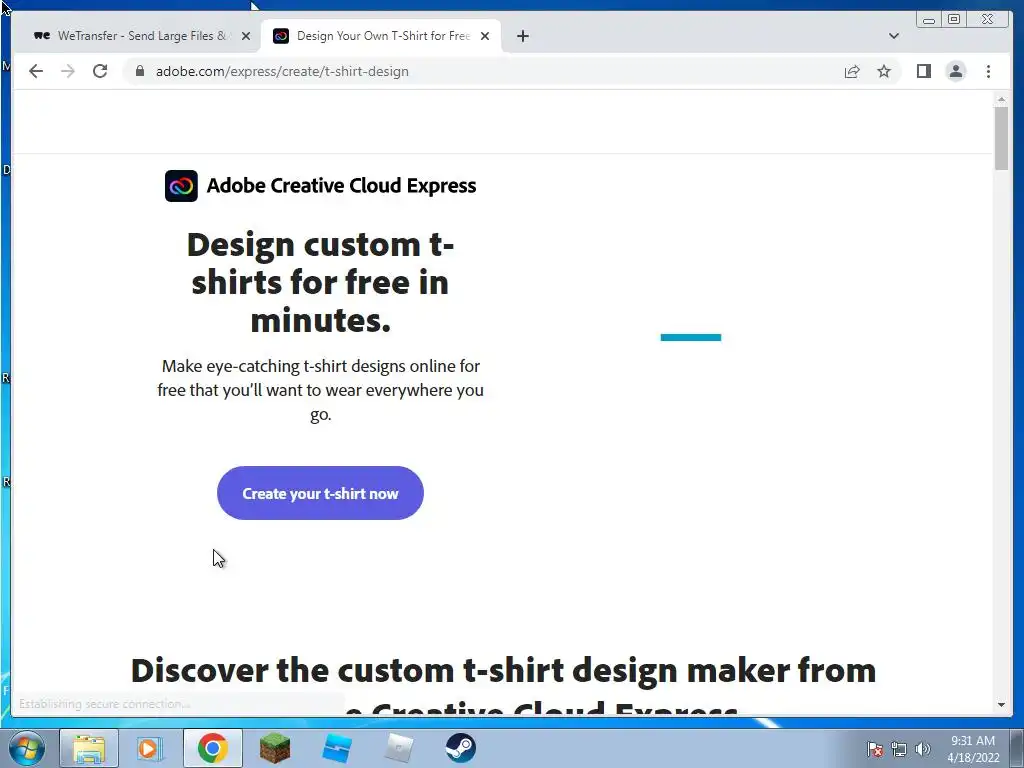The image size is (1024, 768).
Task: Open the blue Roblox Studio taskbar icon
Action: [337, 748]
